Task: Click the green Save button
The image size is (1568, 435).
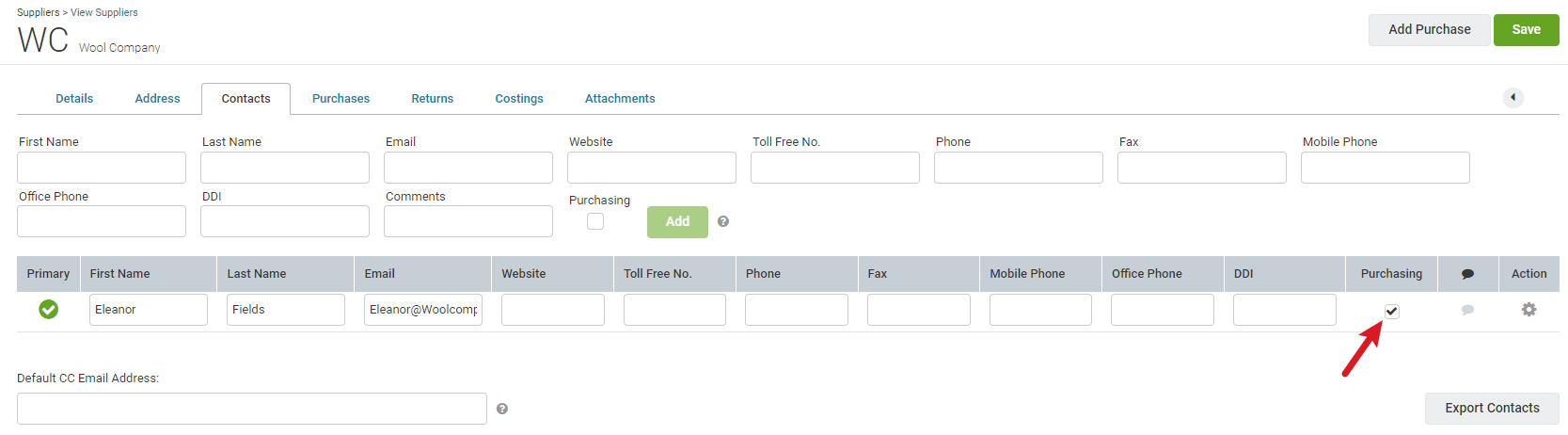Action: coord(1526,30)
